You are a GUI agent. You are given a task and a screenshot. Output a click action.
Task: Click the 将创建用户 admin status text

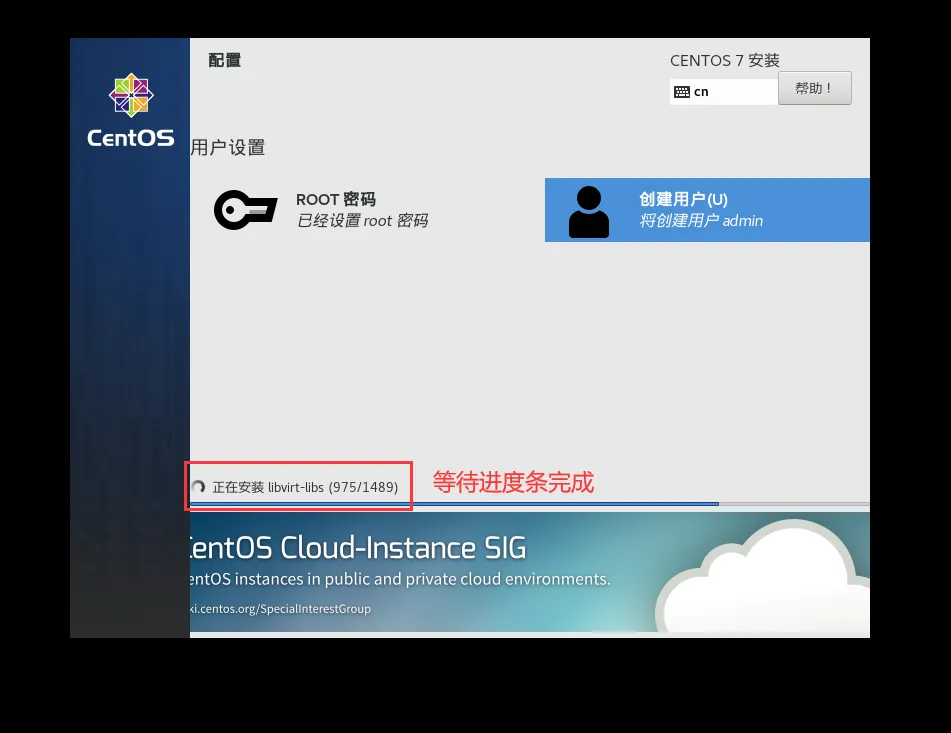pos(701,221)
